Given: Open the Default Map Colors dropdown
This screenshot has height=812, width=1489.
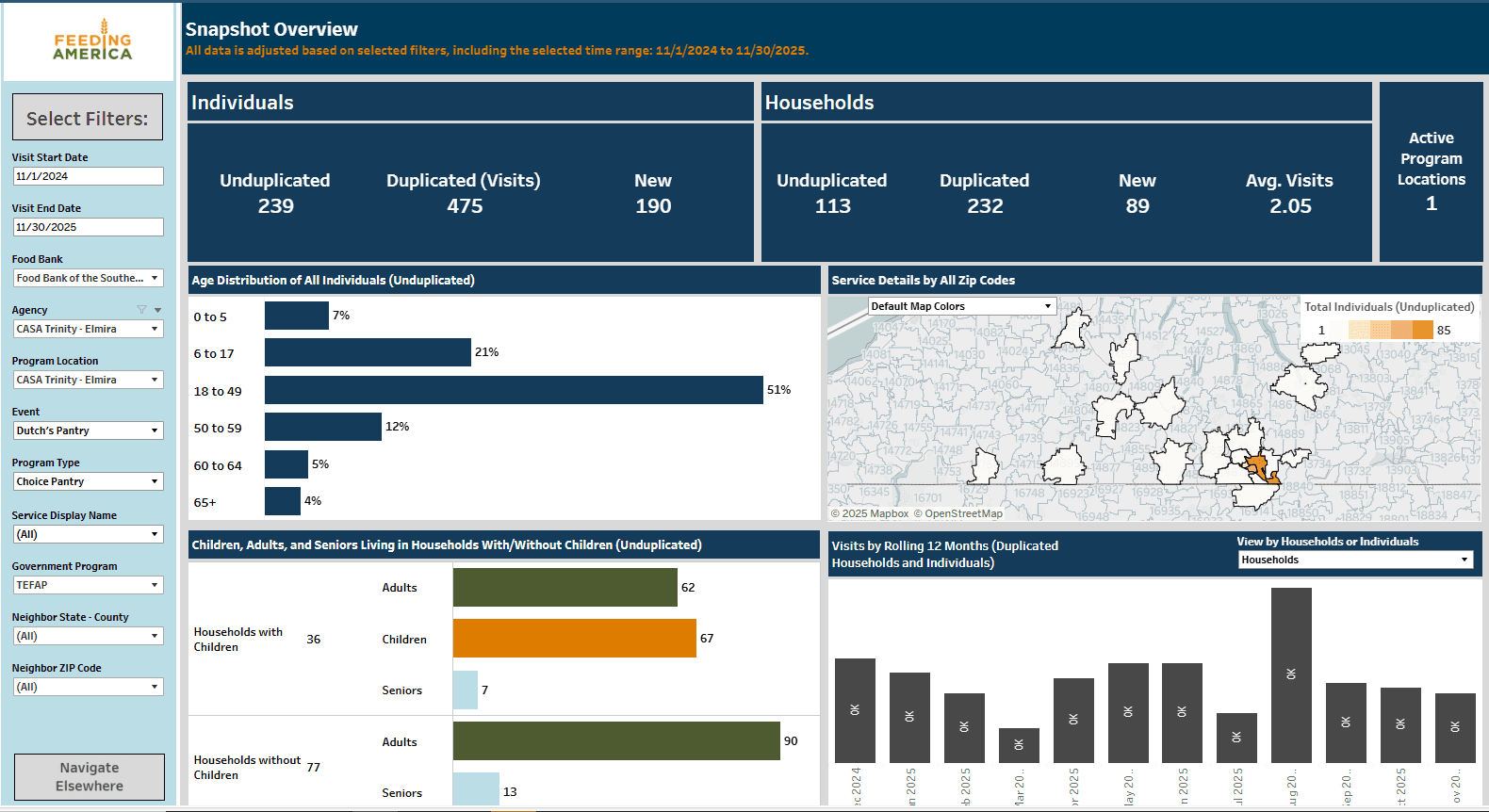Looking at the screenshot, I should click(x=960, y=306).
